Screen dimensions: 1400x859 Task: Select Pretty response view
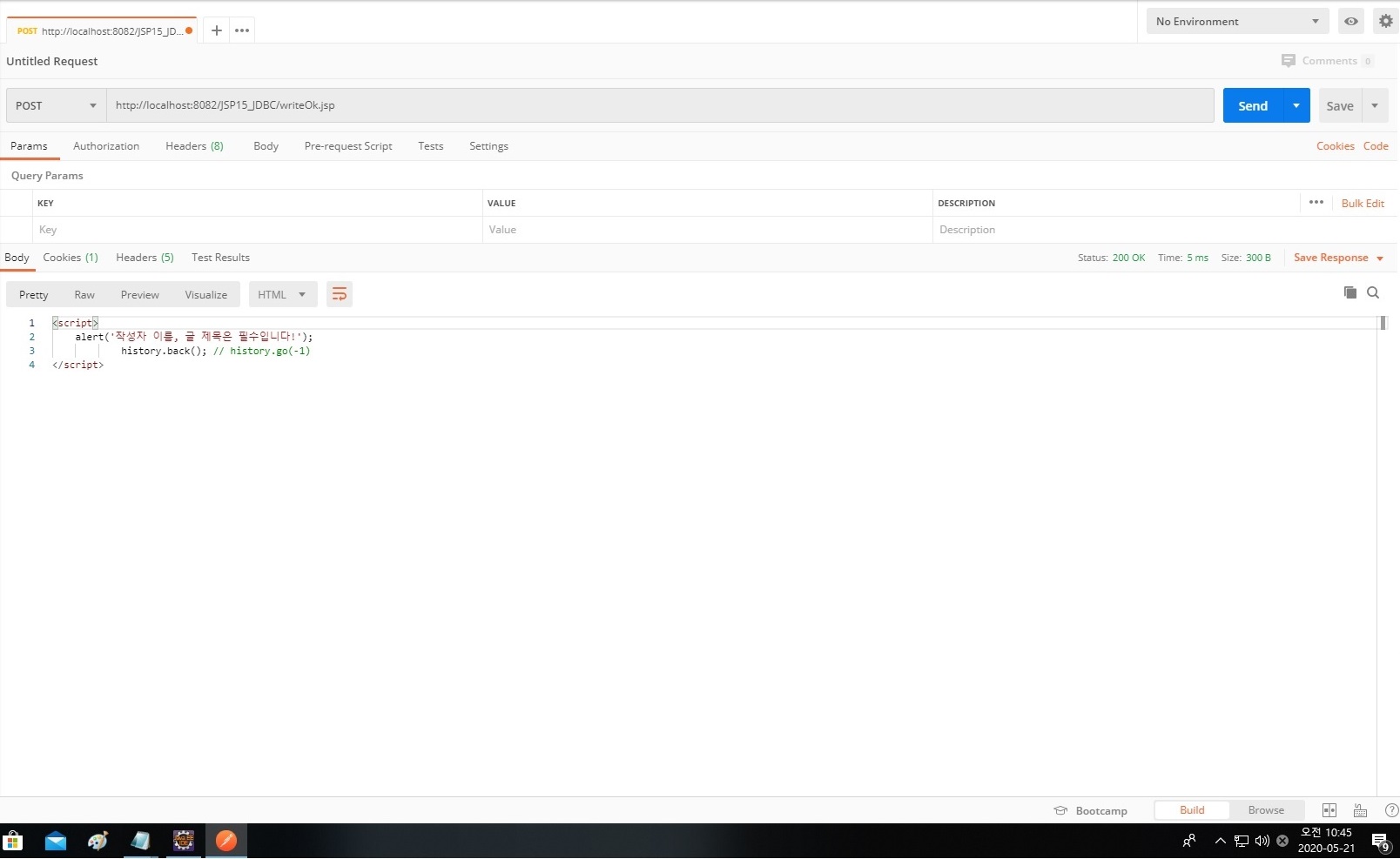pyautogui.click(x=34, y=295)
